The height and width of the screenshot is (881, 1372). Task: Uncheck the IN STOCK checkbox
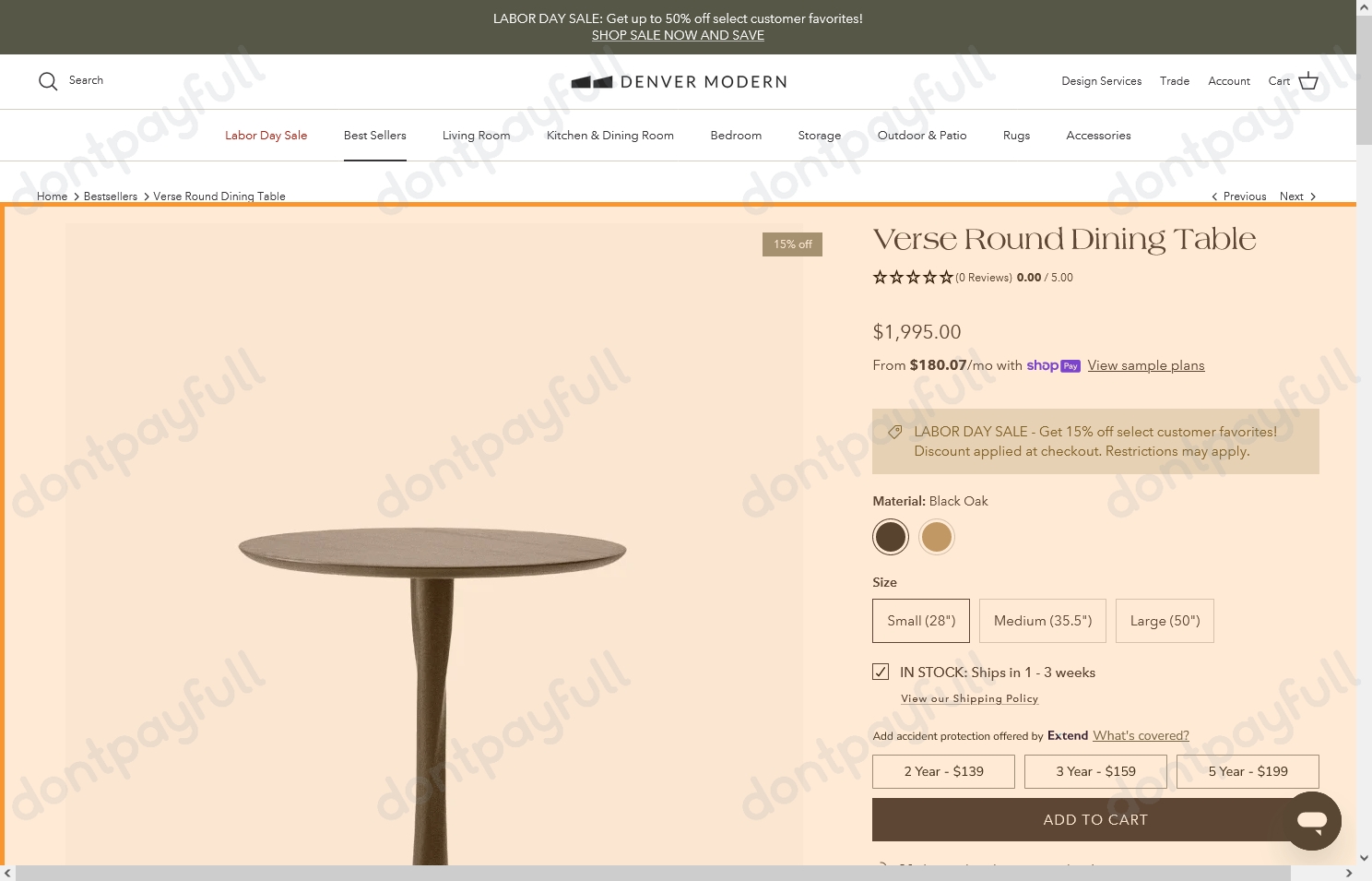click(x=880, y=672)
